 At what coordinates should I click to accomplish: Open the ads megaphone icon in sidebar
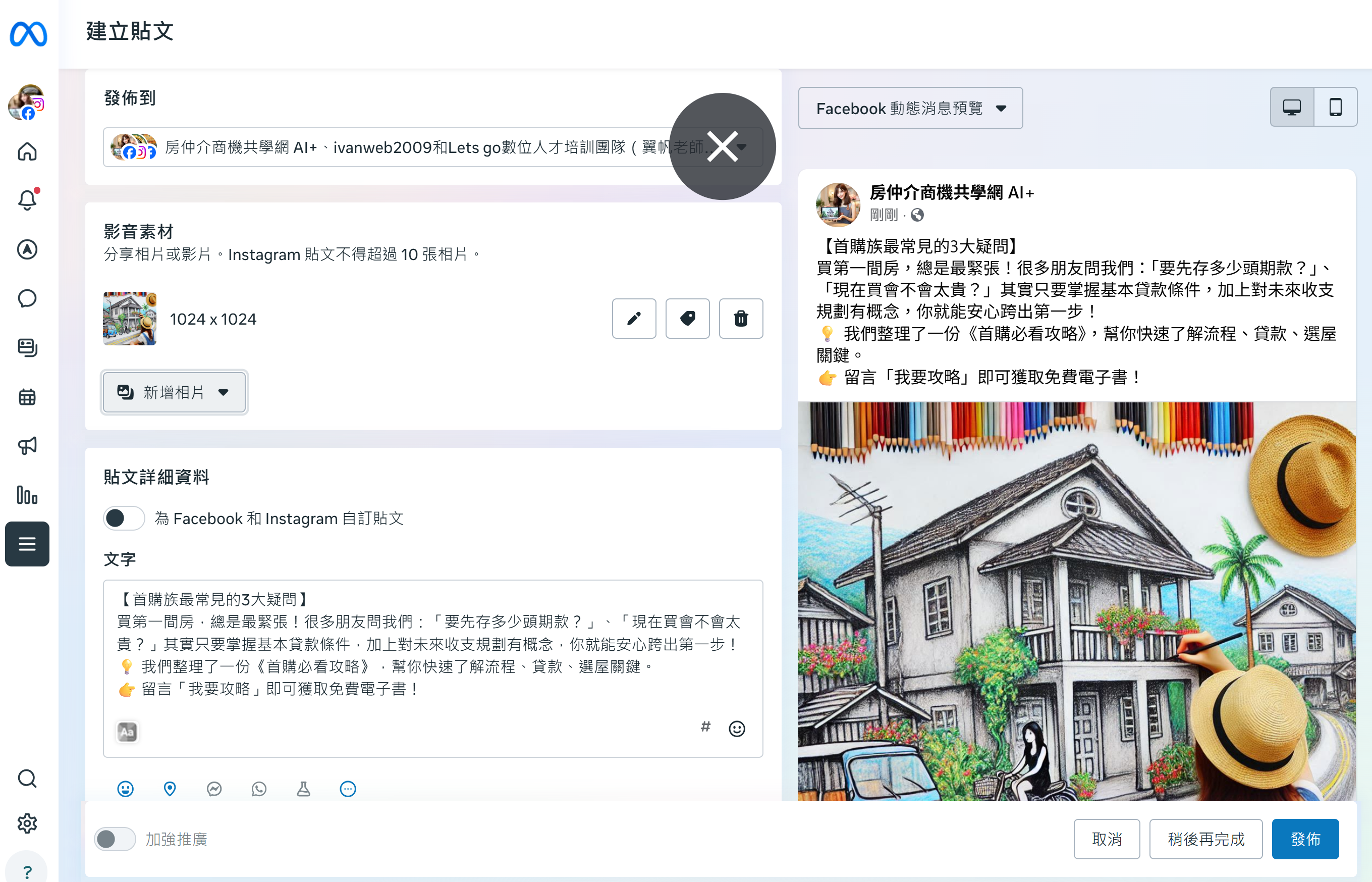[x=27, y=446]
